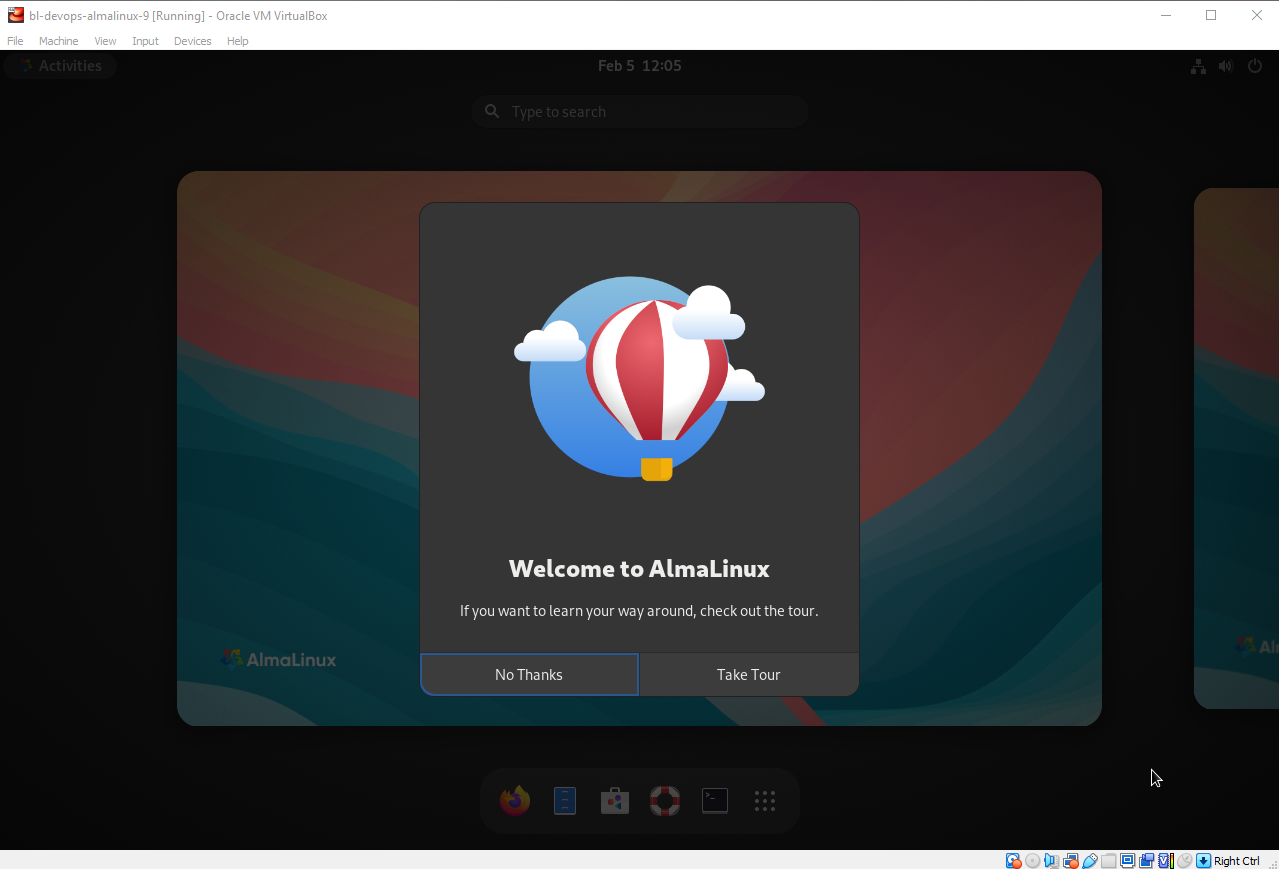Viewport: 1279px width, 869px height.
Task: Open the Software store icon in dash
Action: point(615,800)
